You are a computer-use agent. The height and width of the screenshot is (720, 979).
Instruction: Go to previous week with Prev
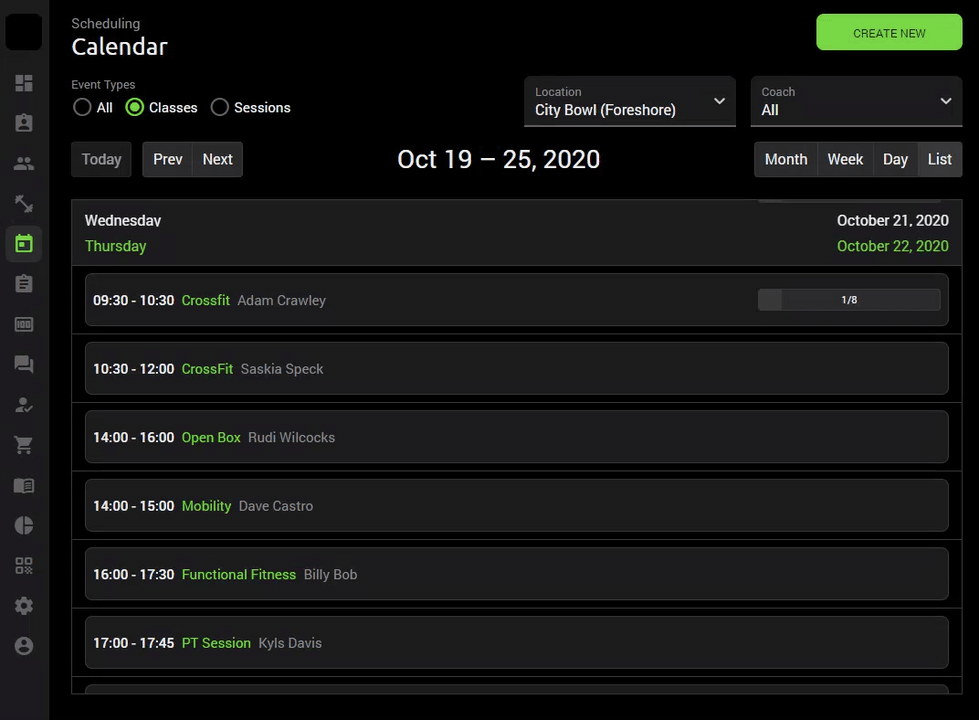point(167,159)
